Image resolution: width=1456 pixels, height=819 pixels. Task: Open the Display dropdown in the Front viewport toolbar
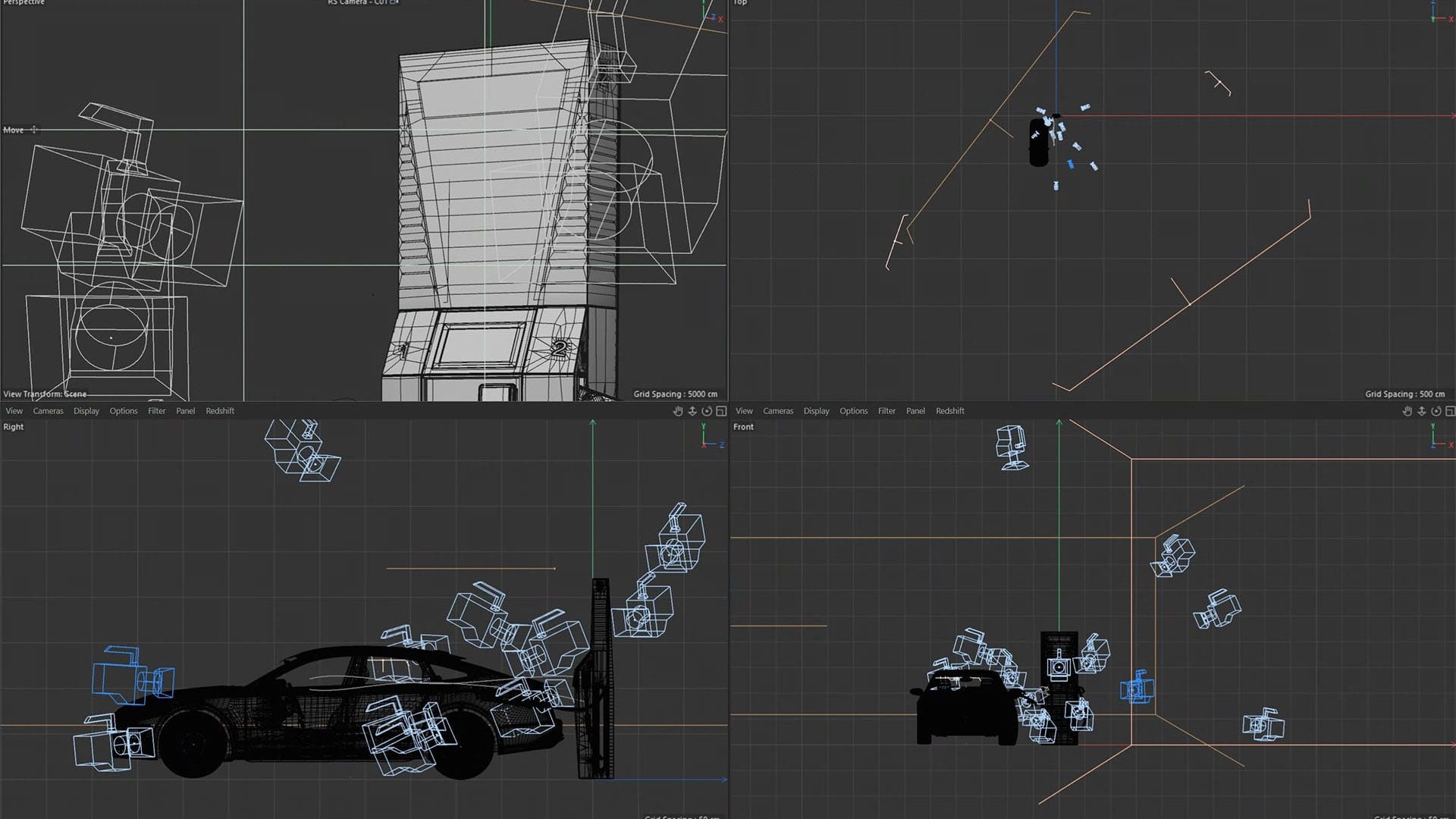[x=816, y=410]
